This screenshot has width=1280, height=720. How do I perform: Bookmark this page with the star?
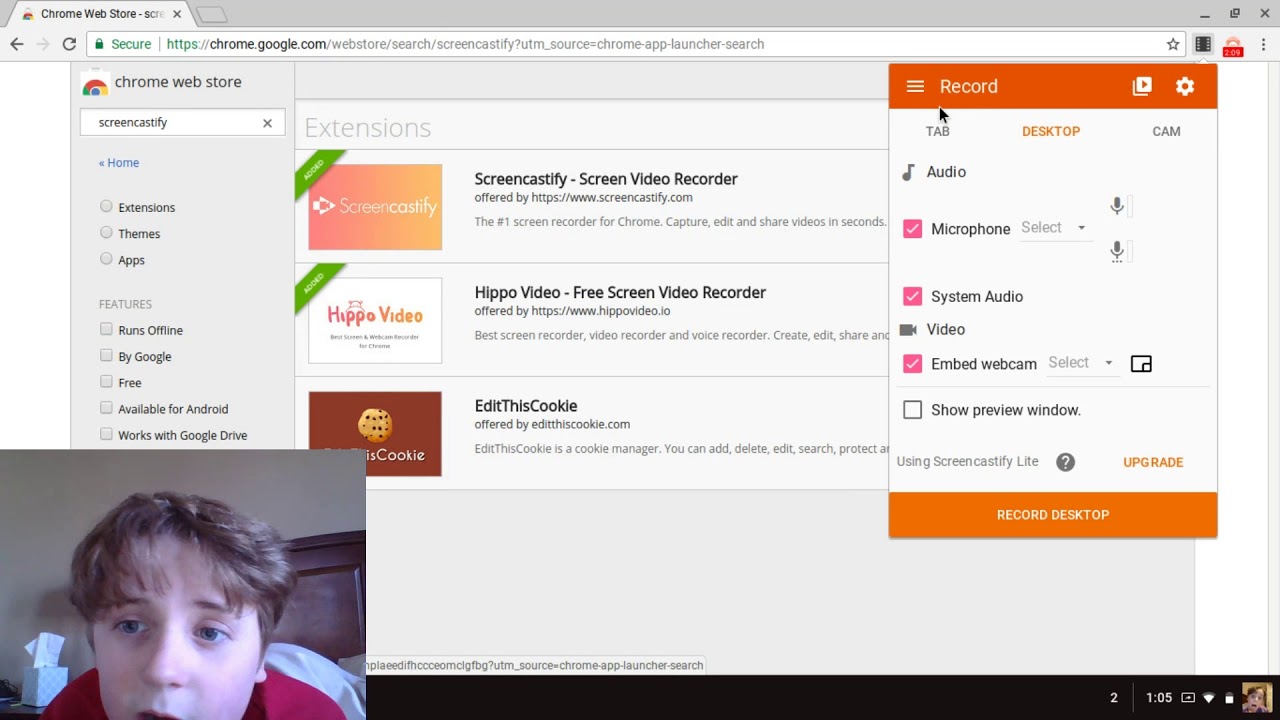click(1173, 44)
